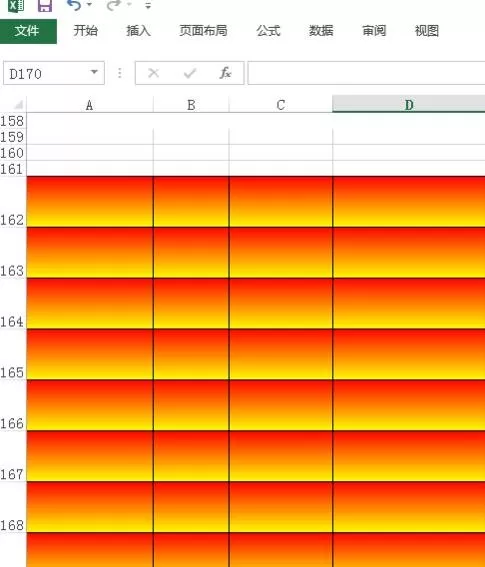
Task: Open the undo history dropdown arrow
Action: [89, 5]
